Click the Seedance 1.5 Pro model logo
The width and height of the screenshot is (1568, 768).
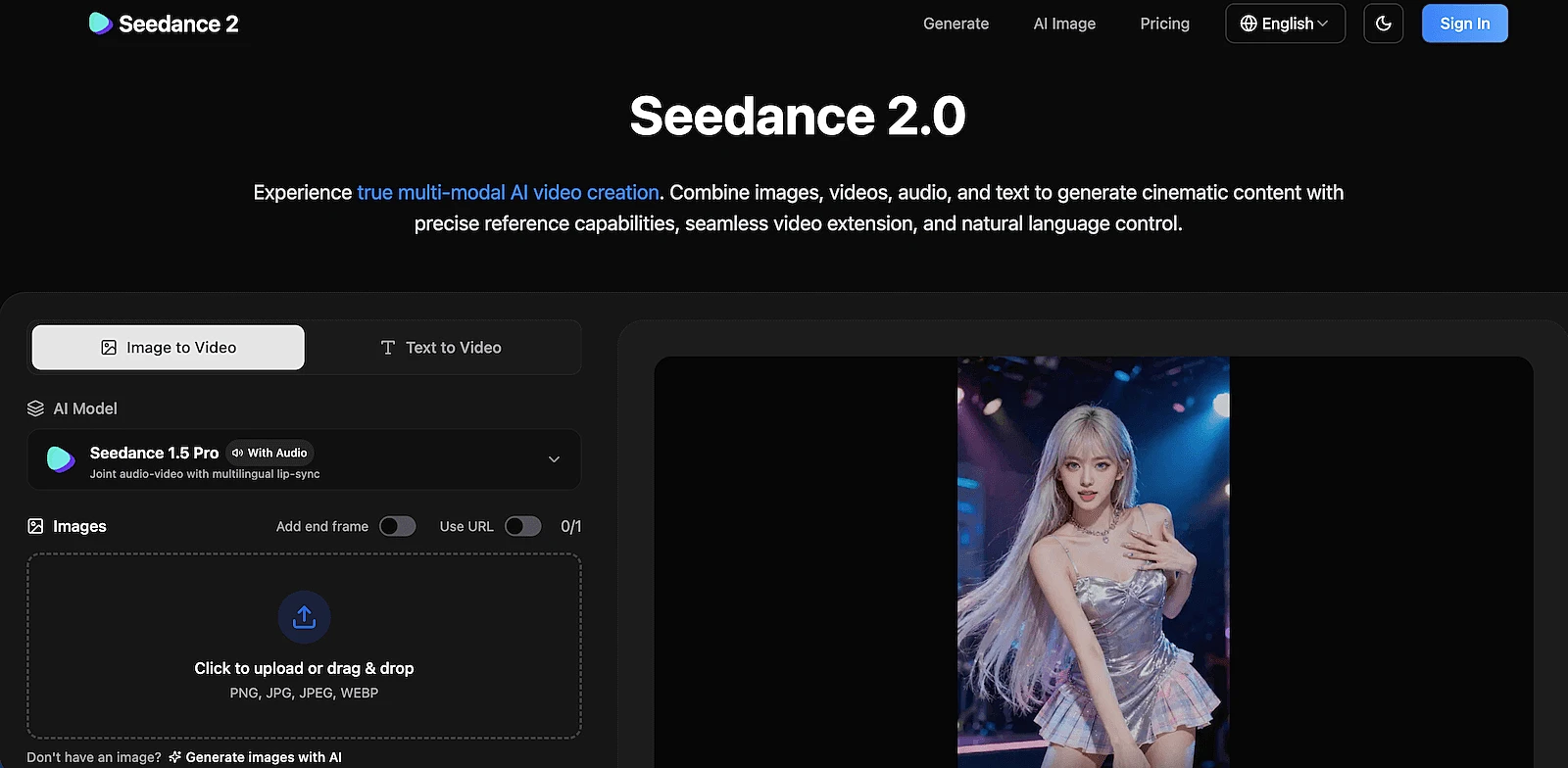61,458
